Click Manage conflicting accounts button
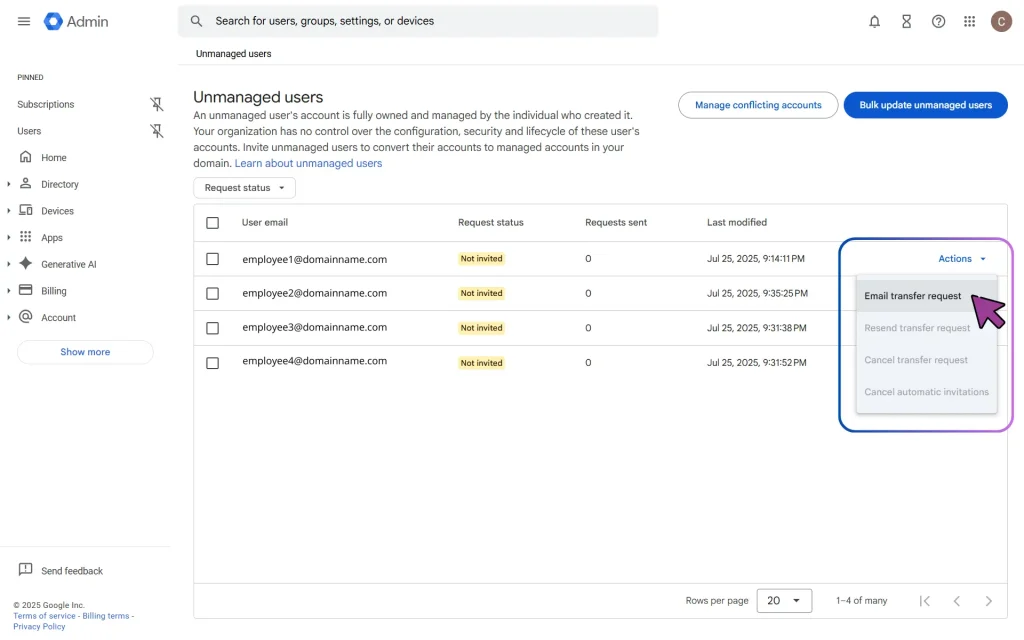1024x640 pixels. 758,105
